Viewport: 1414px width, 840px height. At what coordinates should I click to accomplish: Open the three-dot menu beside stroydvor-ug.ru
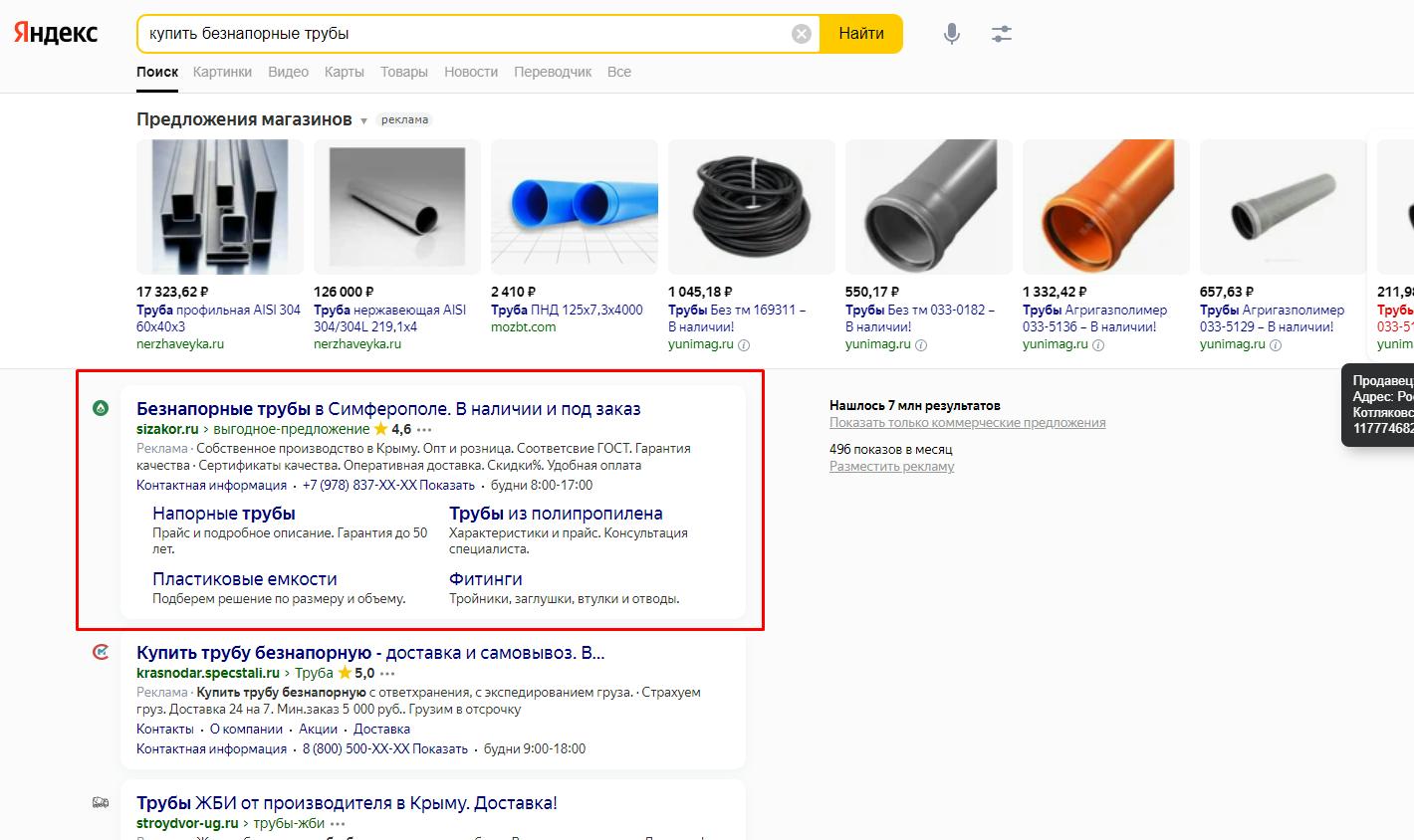coord(338,824)
